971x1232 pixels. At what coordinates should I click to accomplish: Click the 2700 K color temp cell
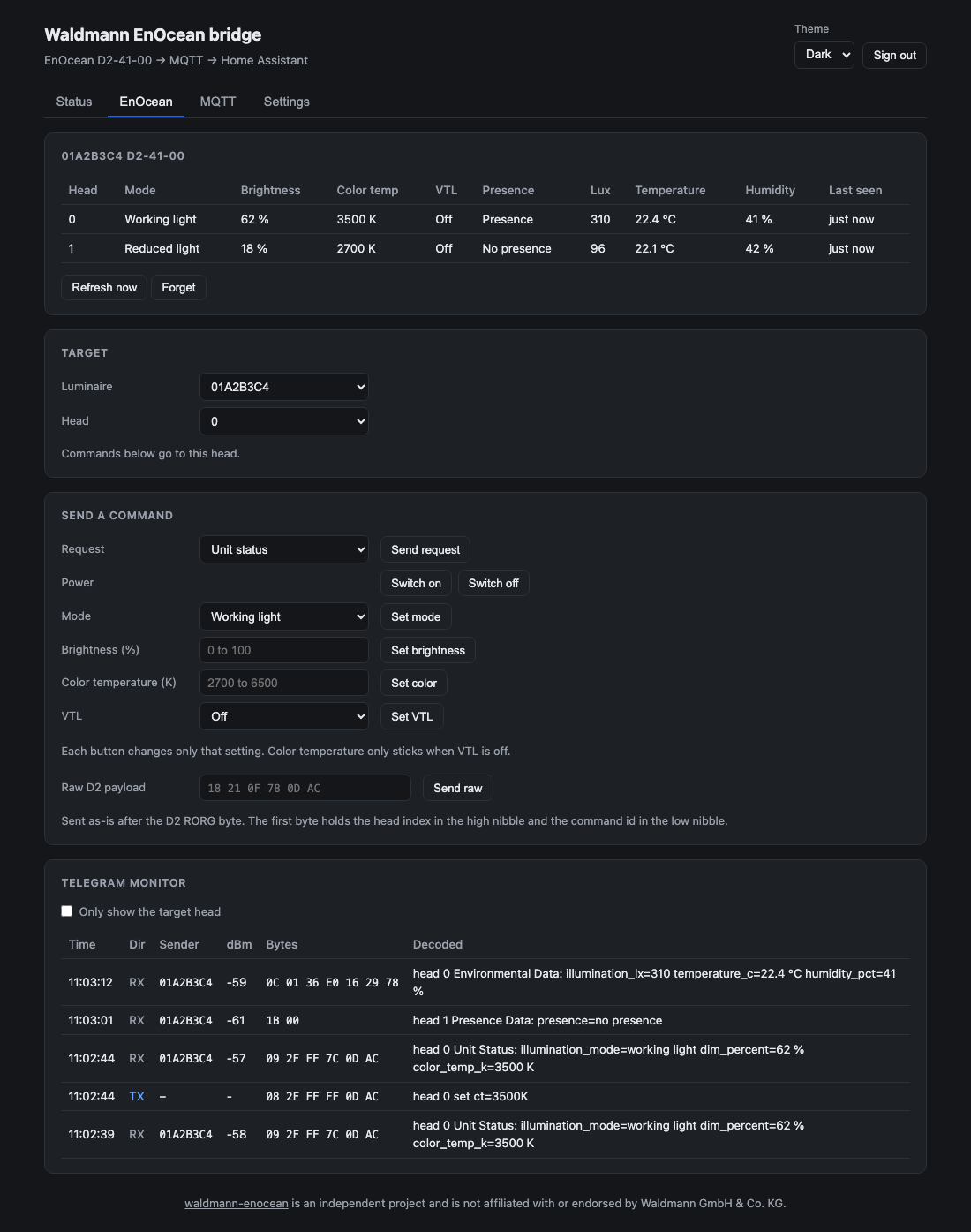tap(357, 248)
